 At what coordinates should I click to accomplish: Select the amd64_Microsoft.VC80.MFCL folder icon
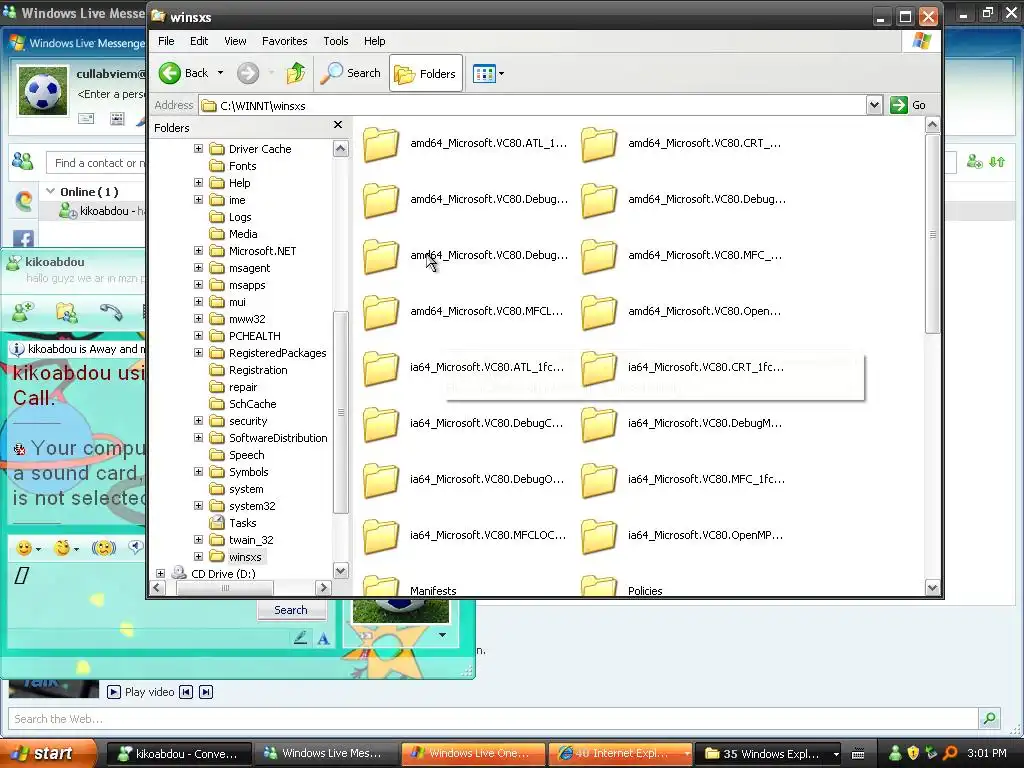pos(381,313)
